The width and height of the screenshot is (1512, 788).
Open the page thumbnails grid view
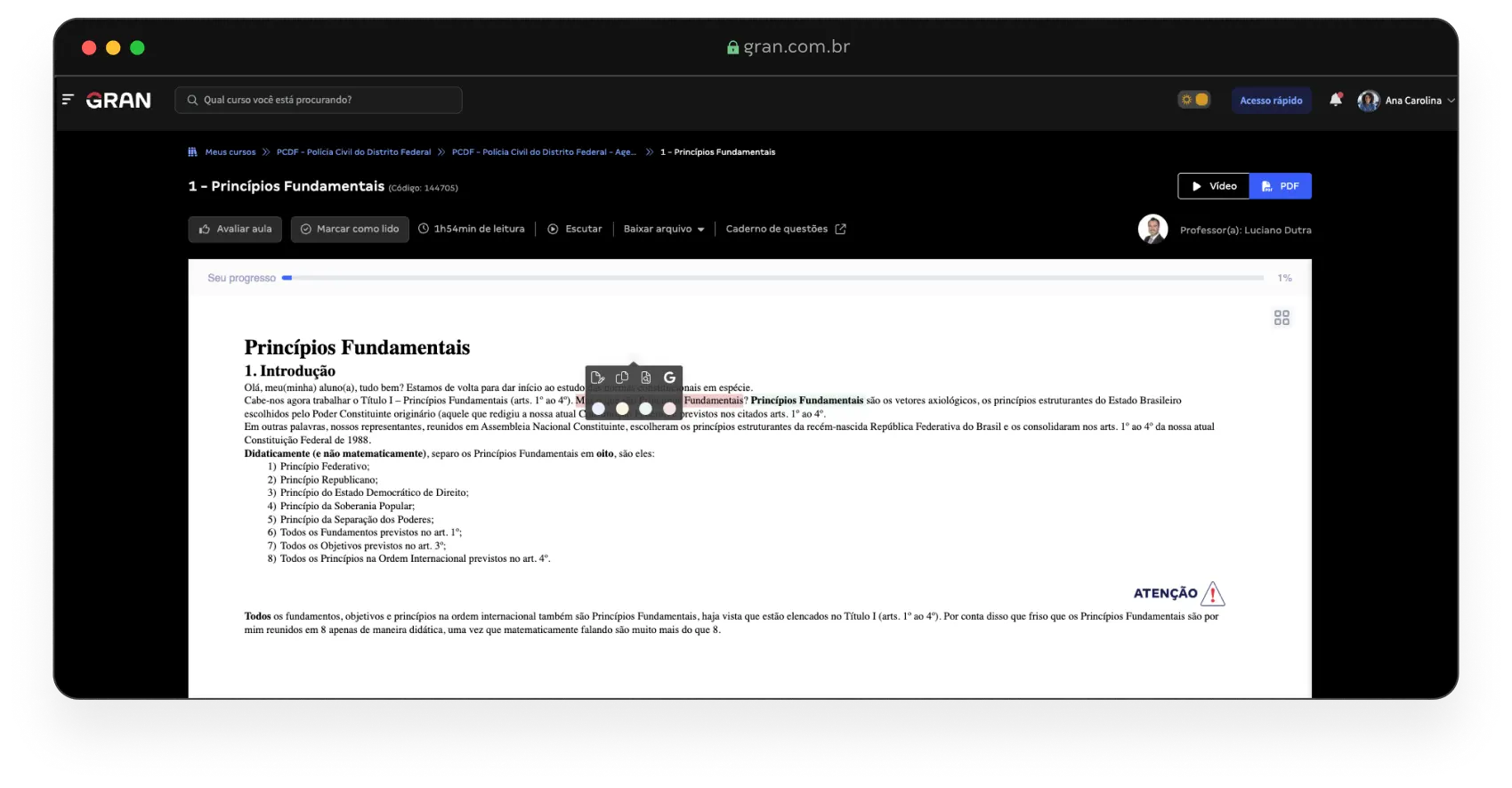tap(1282, 318)
